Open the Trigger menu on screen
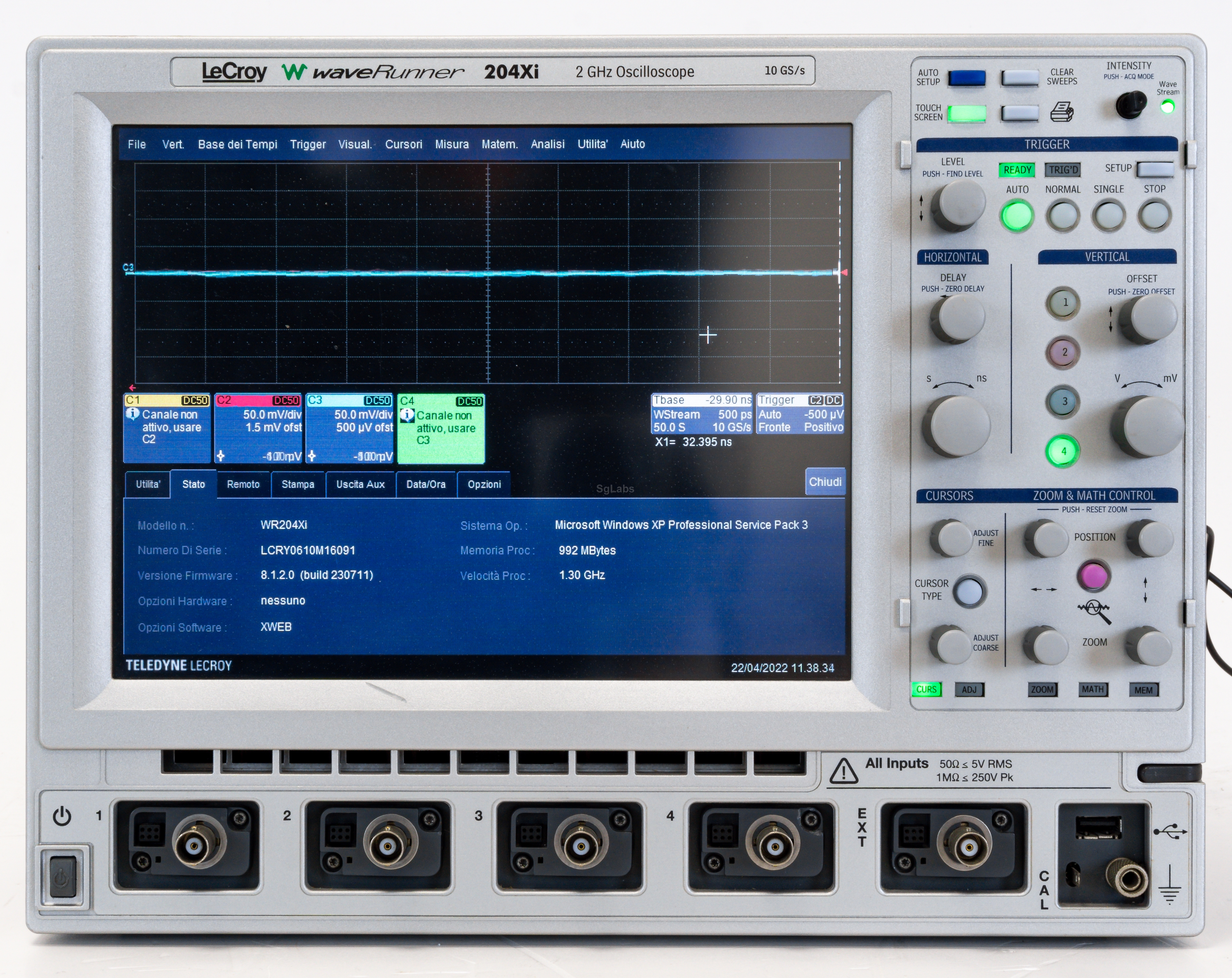 coord(307,144)
